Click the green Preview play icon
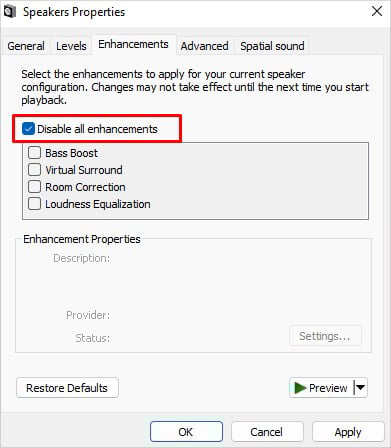This screenshot has width=391, height=448. pos(300,388)
